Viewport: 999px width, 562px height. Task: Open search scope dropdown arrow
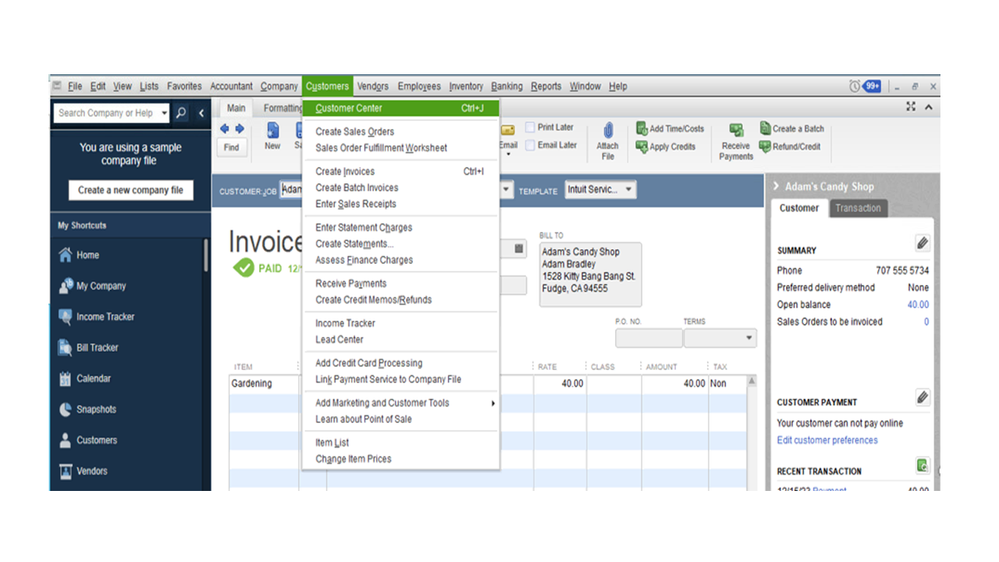[x=164, y=113]
